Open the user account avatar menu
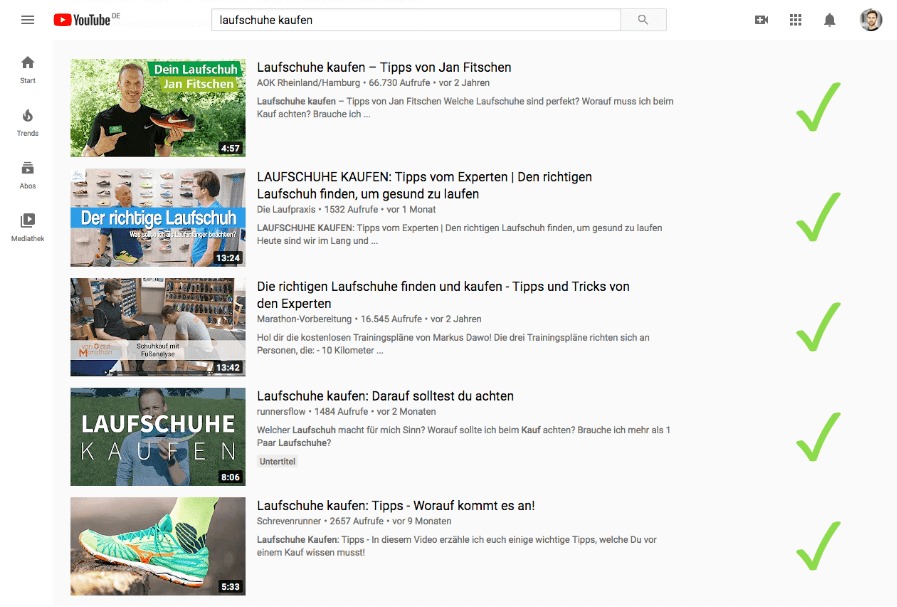This screenshot has height=607, width=897. (870, 20)
